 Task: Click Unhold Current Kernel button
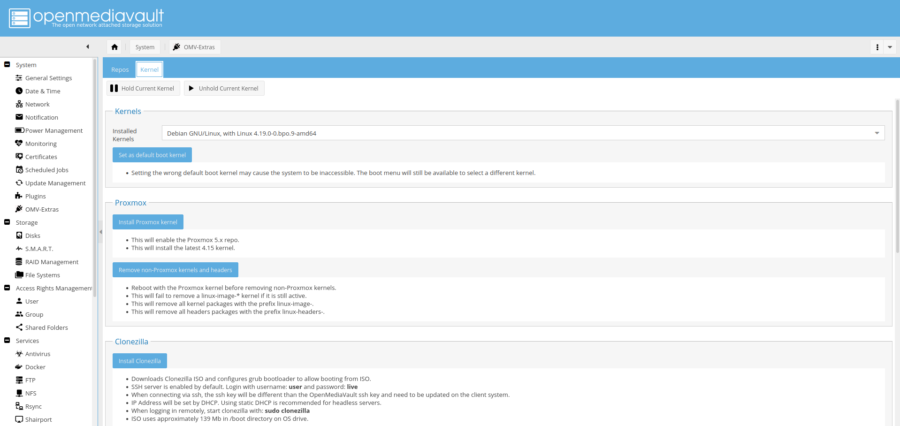pos(224,88)
